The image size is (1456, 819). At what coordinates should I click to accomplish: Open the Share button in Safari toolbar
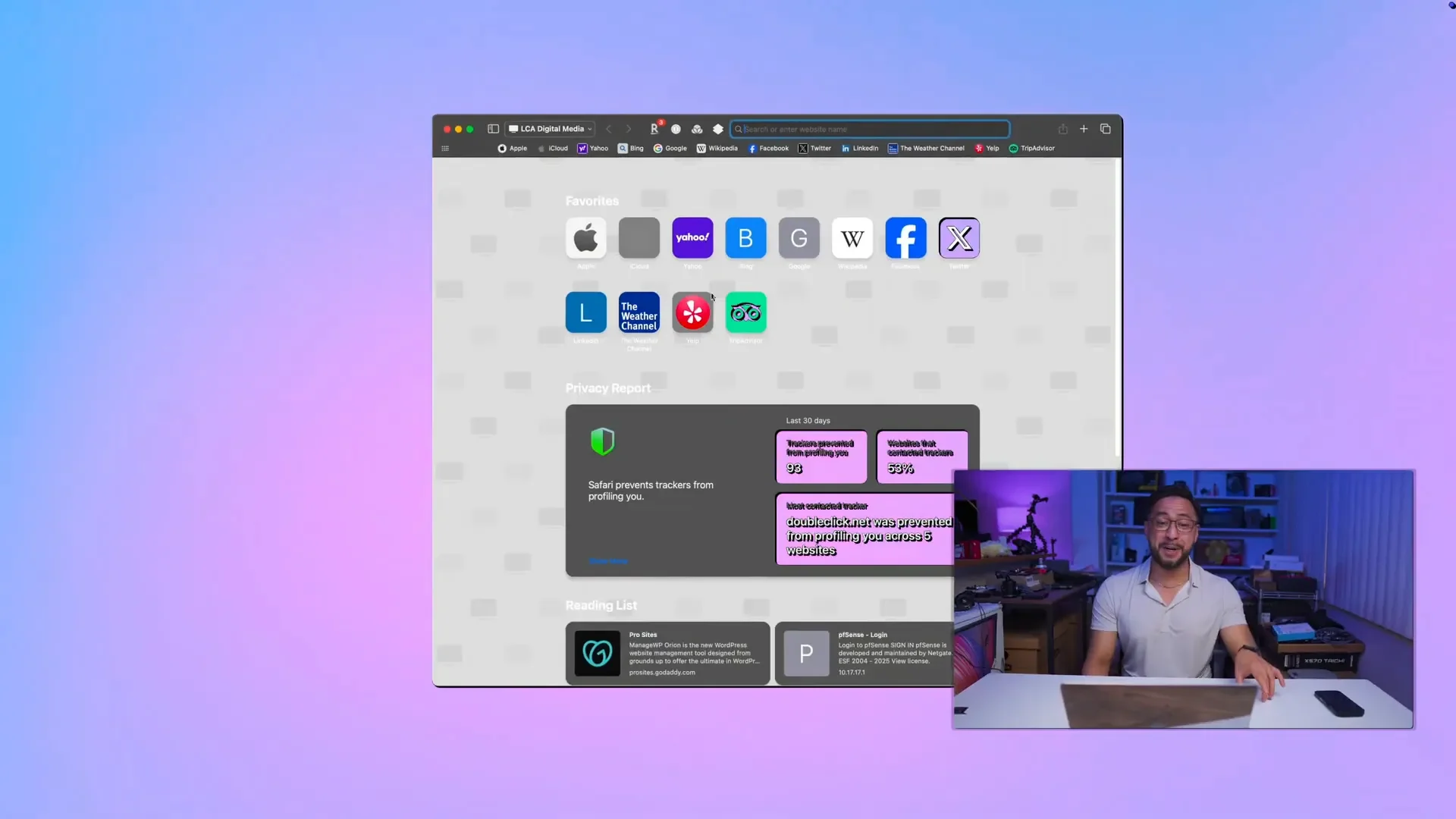(1062, 129)
